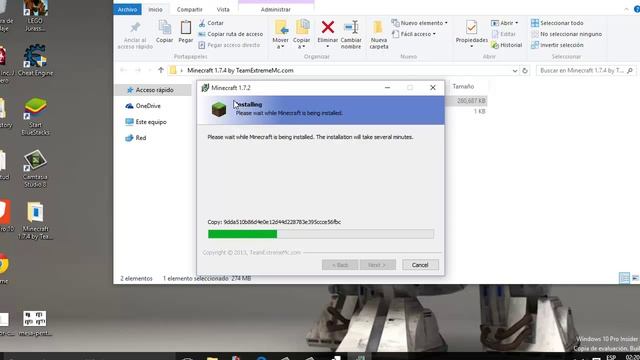Click No seleccionar ninguno
Screen dimensions: 640x360
(x=567, y=34)
